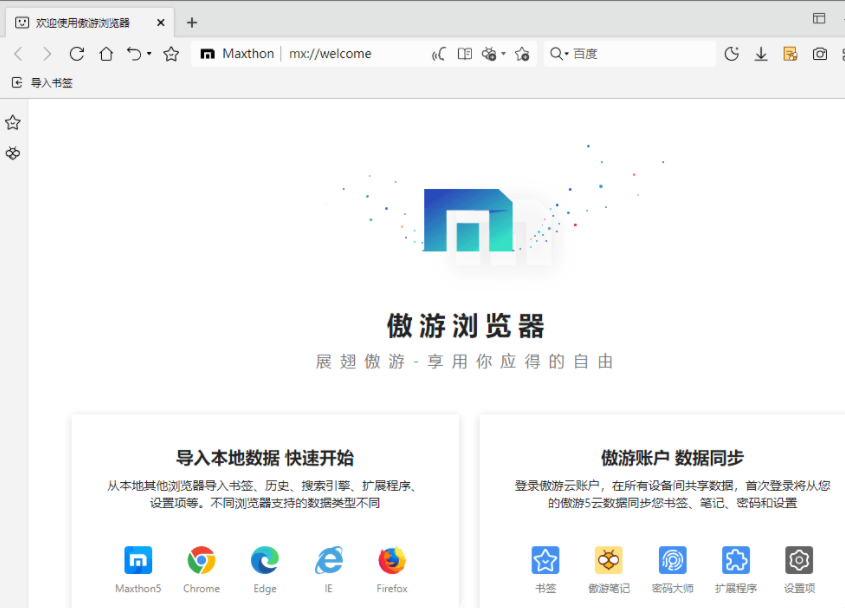The image size is (845, 608).
Task: Expand the address bar extension icon dropdown
Action: coord(503,54)
